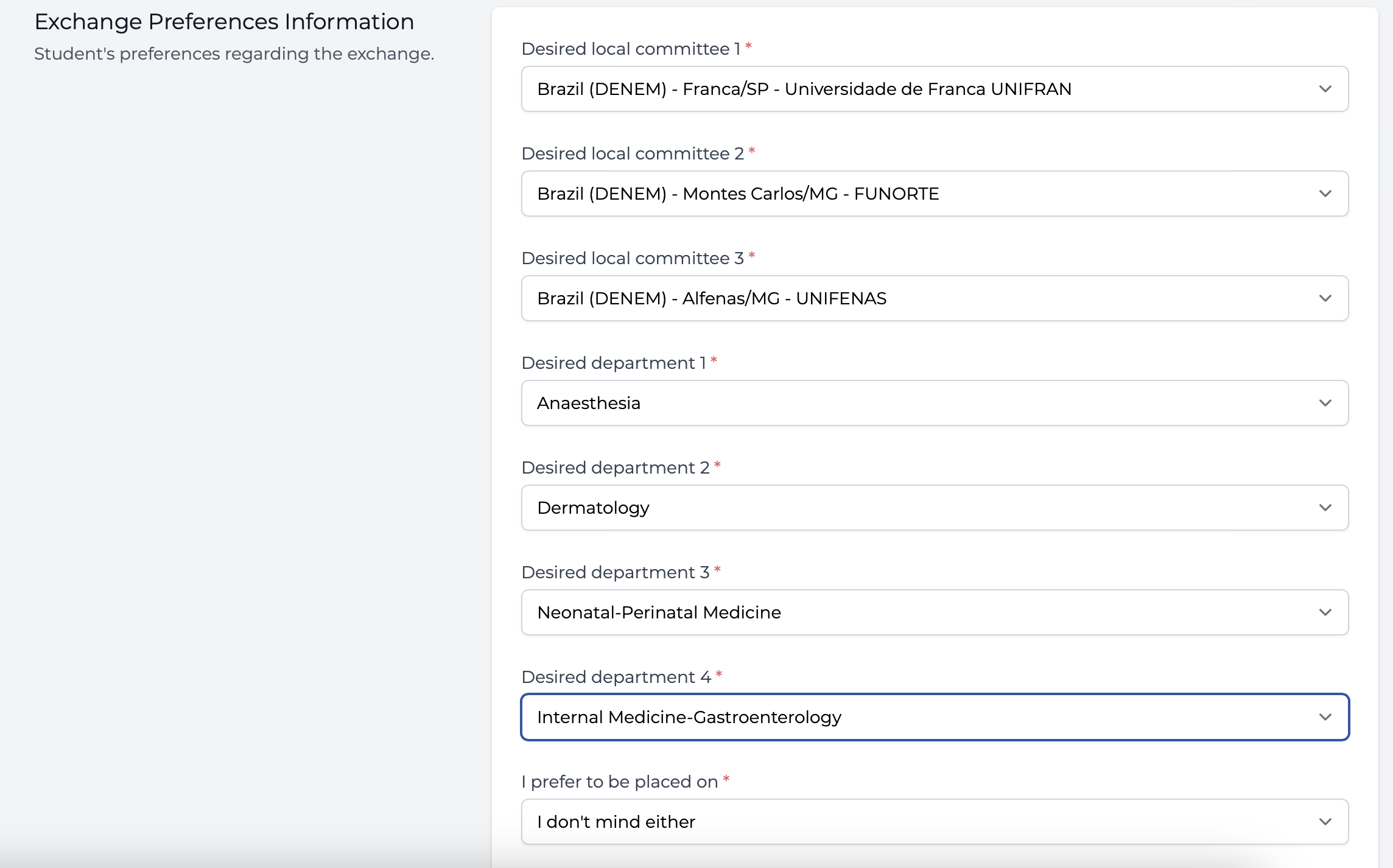The height and width of the screenshot is (868, 1393).
Task: Open the Desired local committee 2 dropdown
Action: 935,194
